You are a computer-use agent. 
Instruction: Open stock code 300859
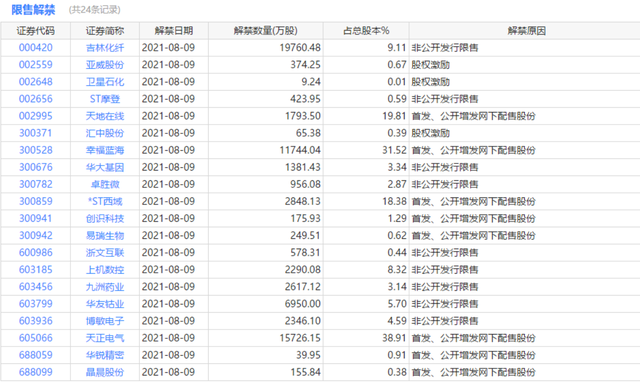[x=36, y=202]
